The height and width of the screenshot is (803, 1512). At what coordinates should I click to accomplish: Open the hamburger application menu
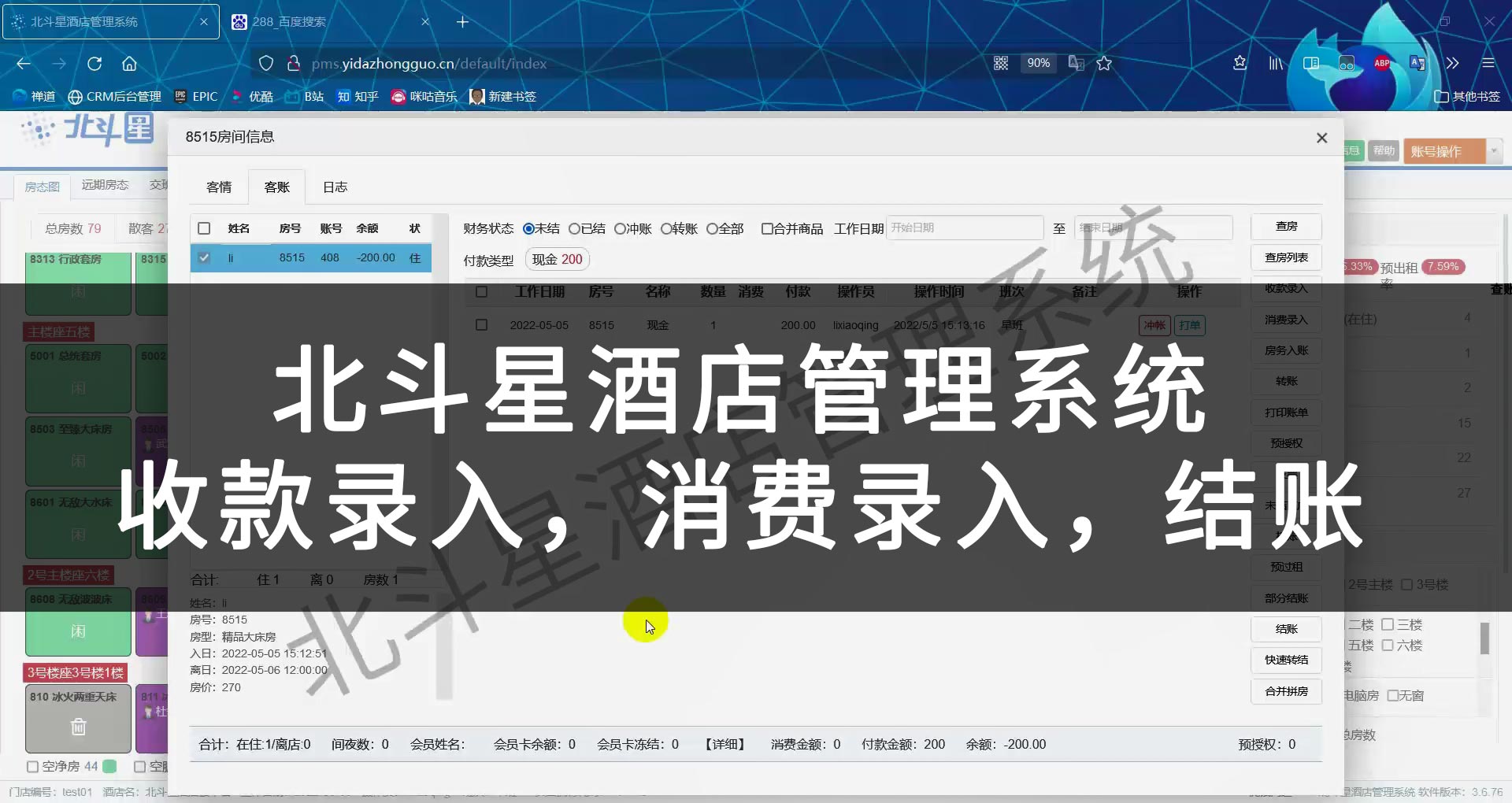point(1488,63)
